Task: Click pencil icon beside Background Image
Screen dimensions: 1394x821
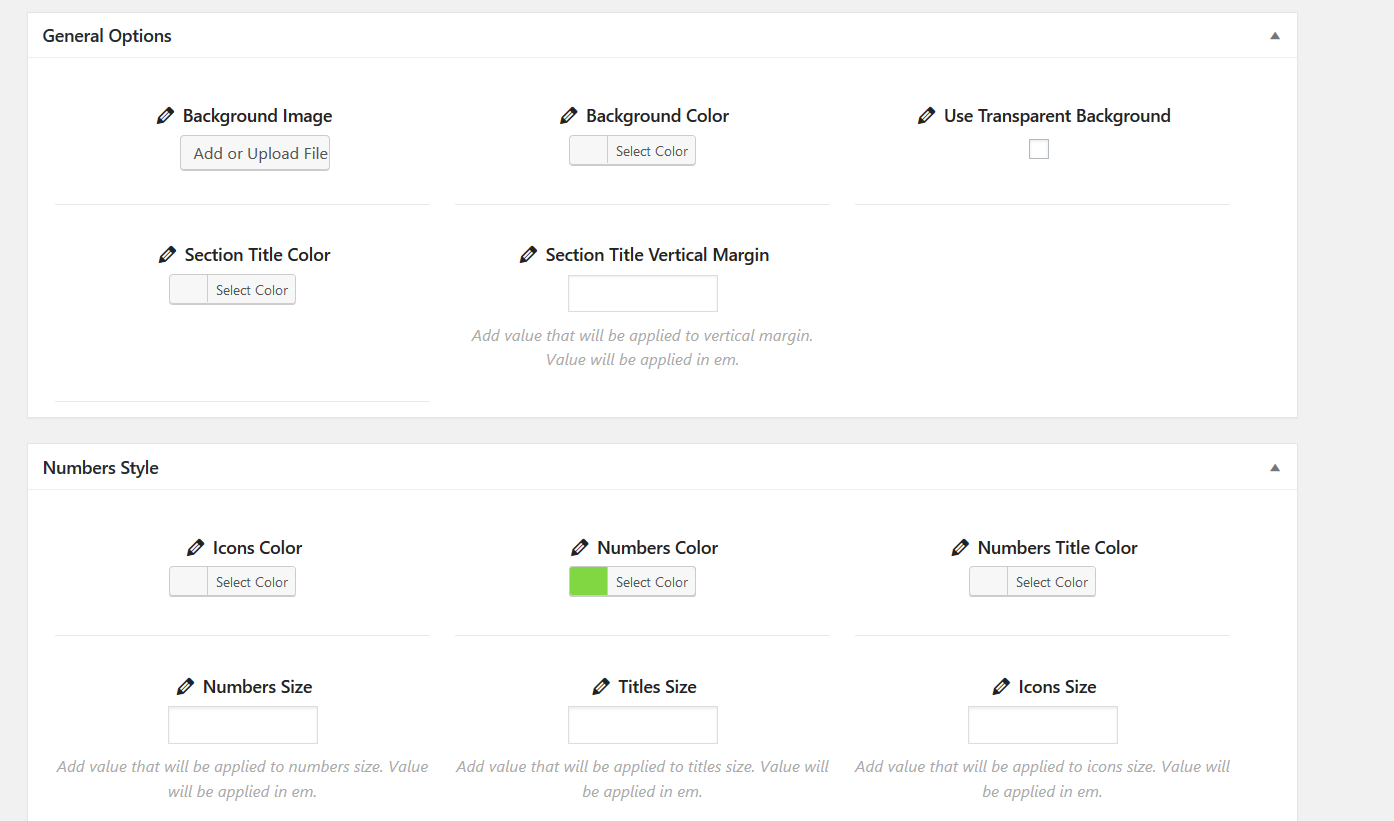Action: [x=166, y=116]
